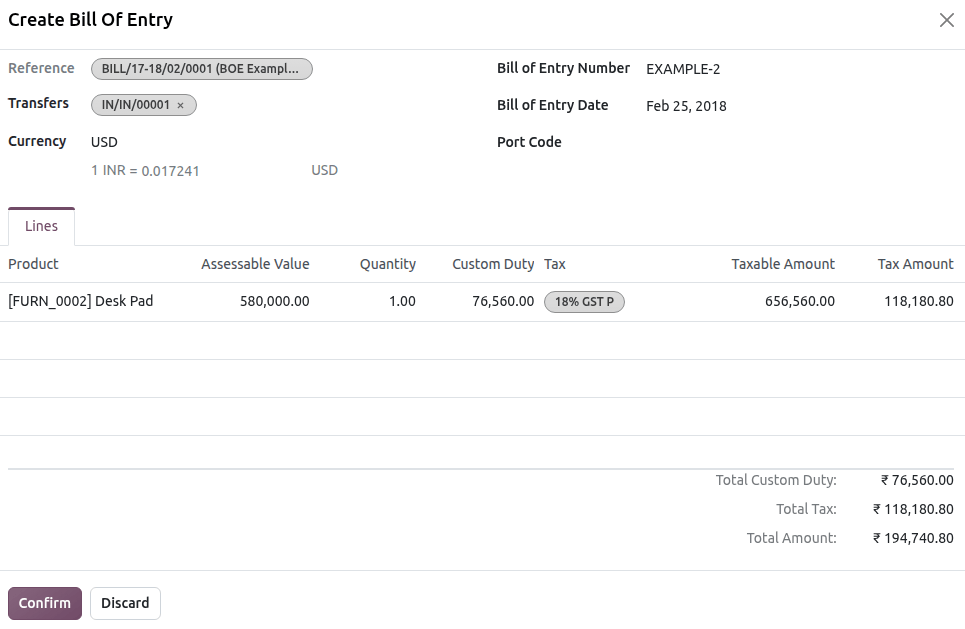Sort by Quantity column header
This screenshot has width=965, height=629.
coord(388,264)
